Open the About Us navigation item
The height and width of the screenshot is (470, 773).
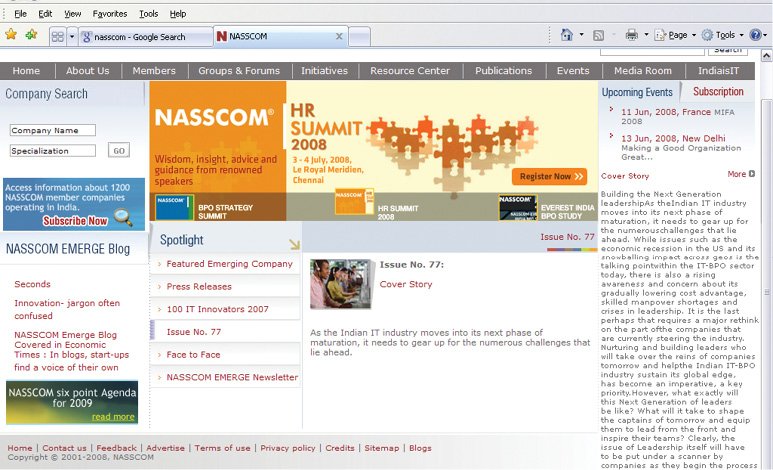click(x=88, y=71)
